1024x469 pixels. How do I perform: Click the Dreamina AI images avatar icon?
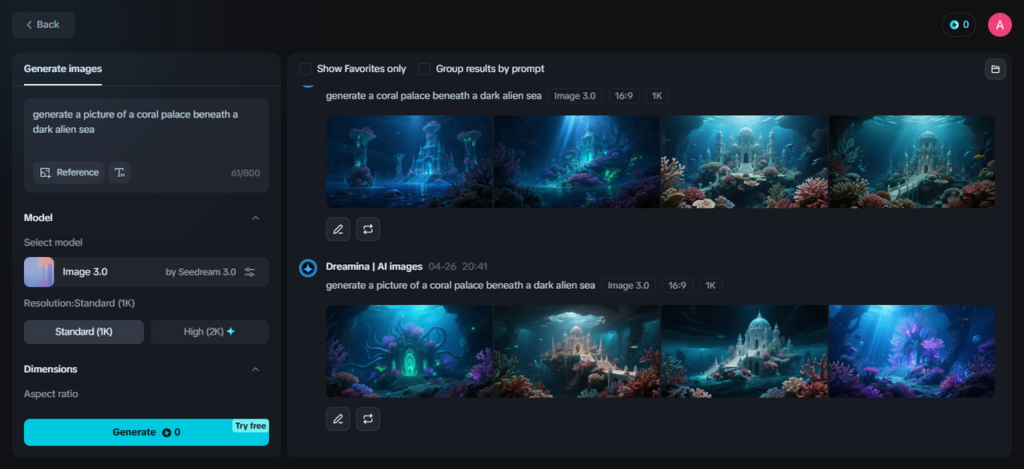[x=308, y=268]
